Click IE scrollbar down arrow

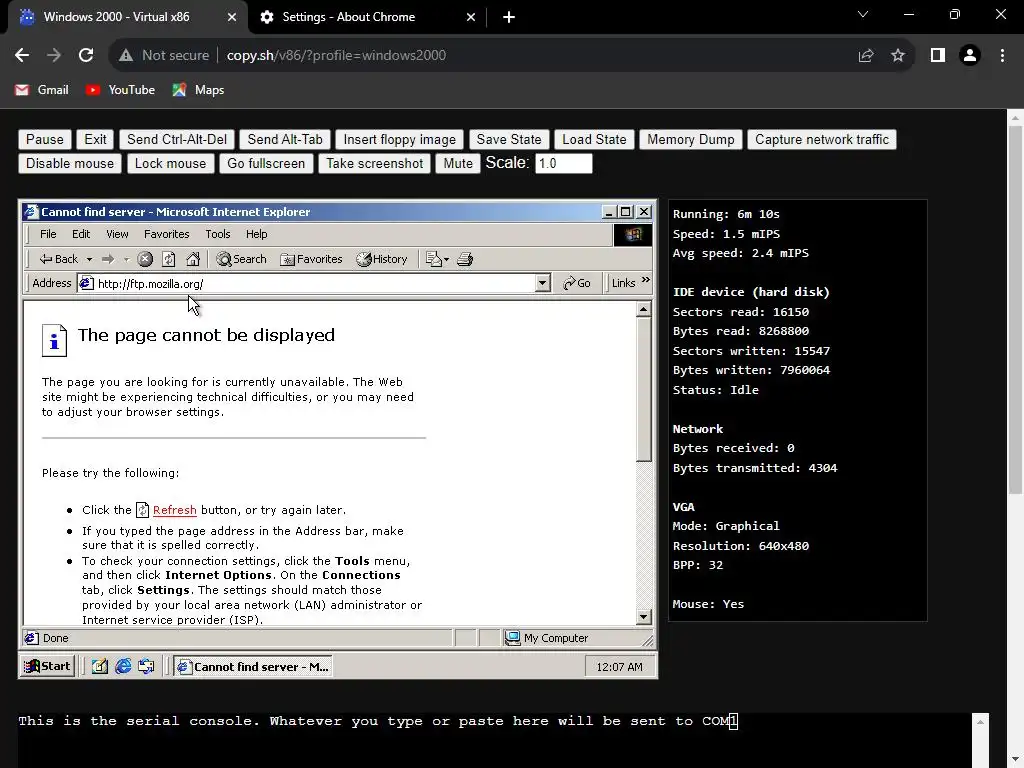[x=643, y=616]
